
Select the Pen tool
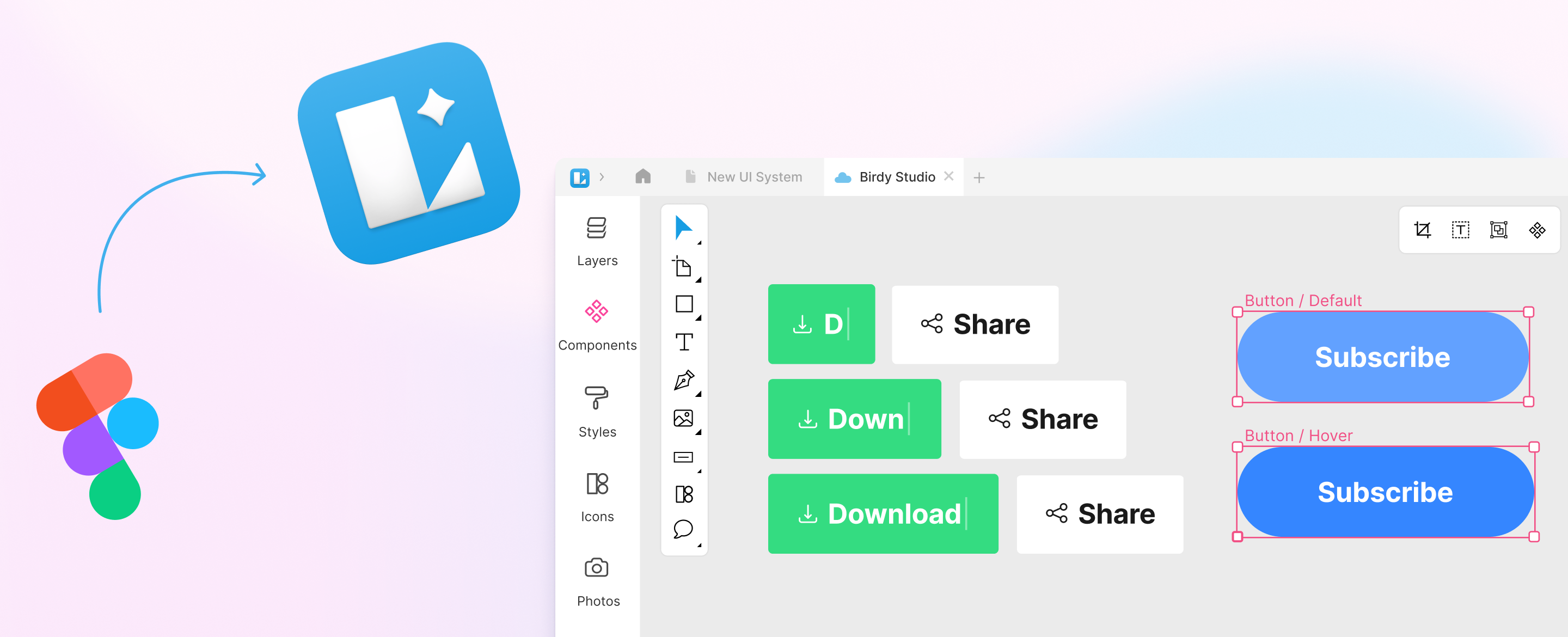point(684,380)
